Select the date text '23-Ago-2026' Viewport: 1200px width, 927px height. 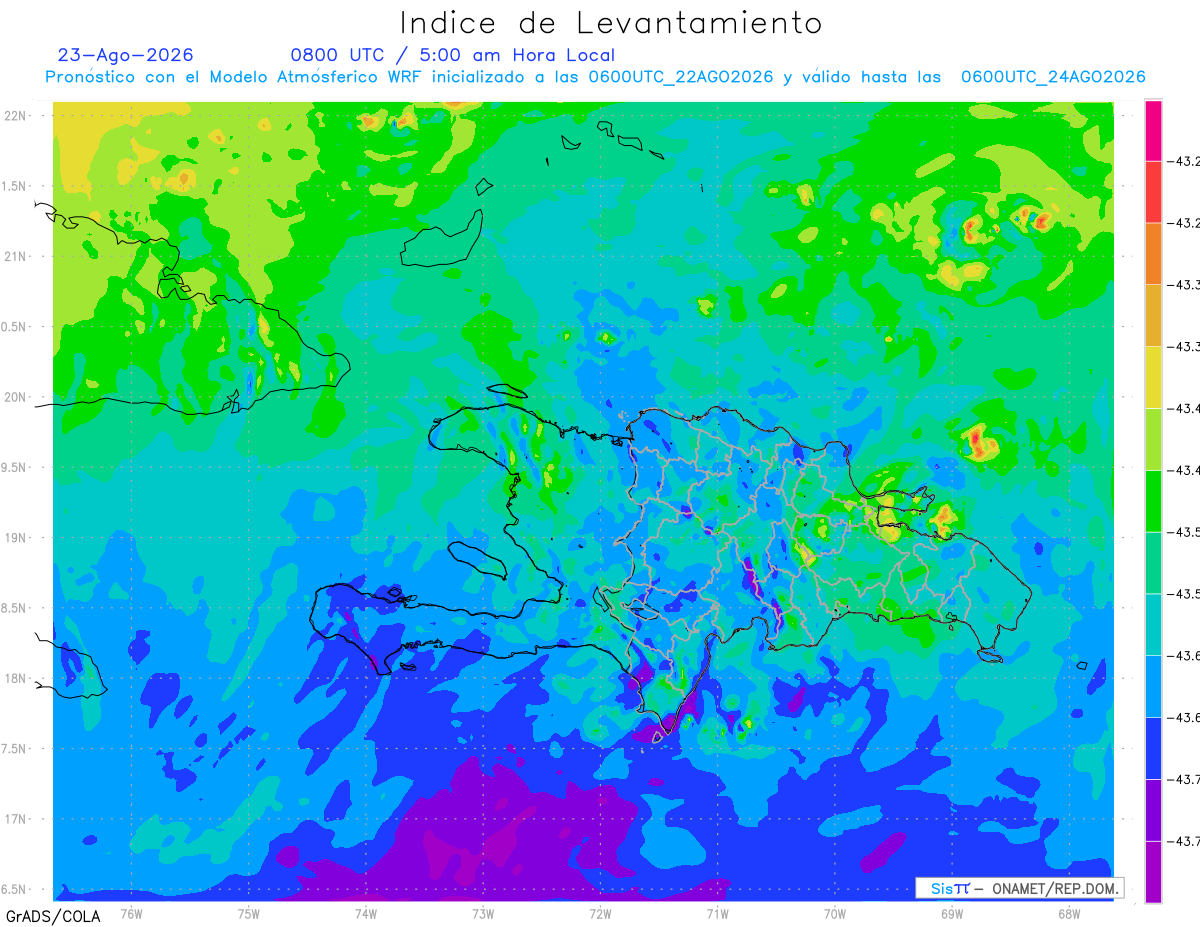pos(126,55)
